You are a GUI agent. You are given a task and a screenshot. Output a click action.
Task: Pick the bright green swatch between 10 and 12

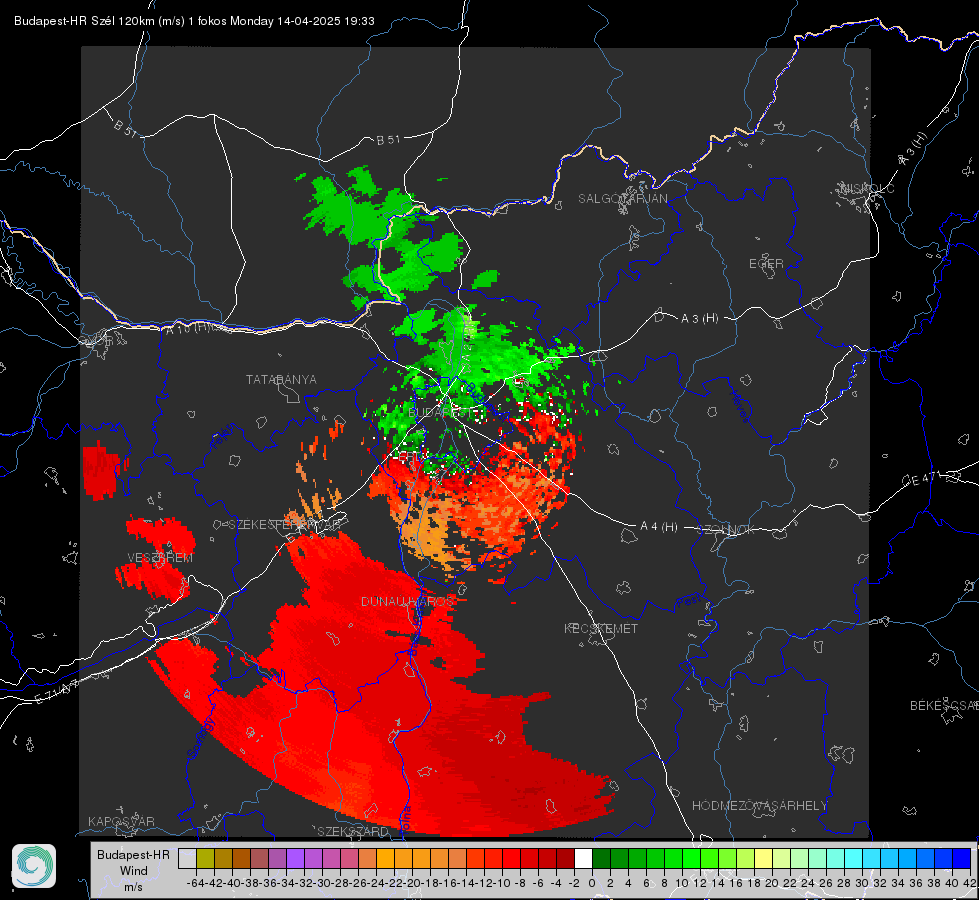691,859
